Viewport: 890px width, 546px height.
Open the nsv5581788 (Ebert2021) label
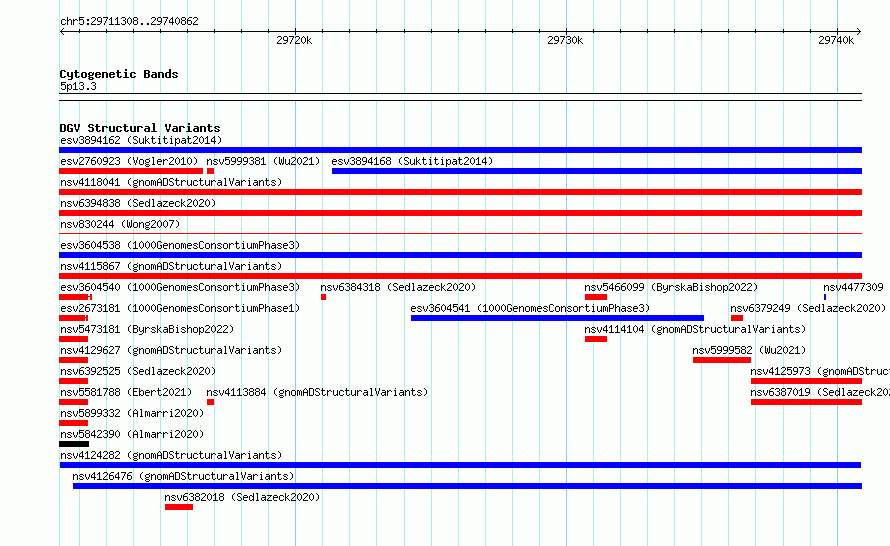click(126, 392)
